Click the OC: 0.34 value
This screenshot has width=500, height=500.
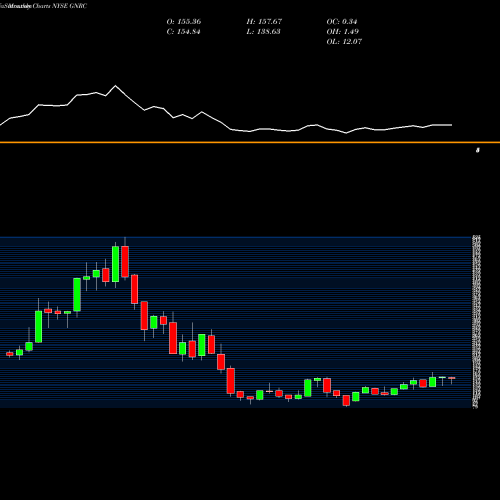pyautogui.click(x=342, y=22)
